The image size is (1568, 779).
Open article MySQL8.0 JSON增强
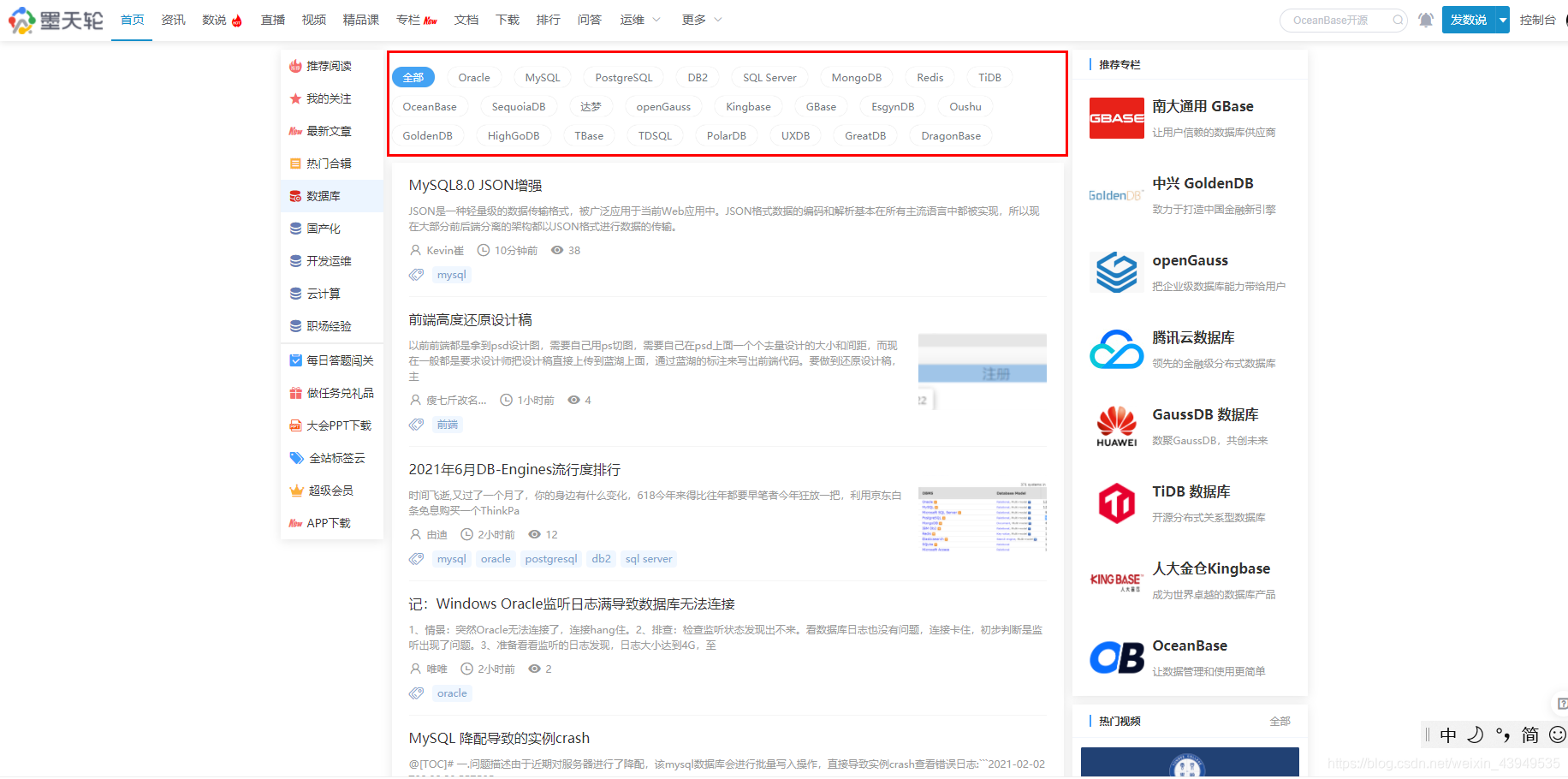tap(475, 185)
